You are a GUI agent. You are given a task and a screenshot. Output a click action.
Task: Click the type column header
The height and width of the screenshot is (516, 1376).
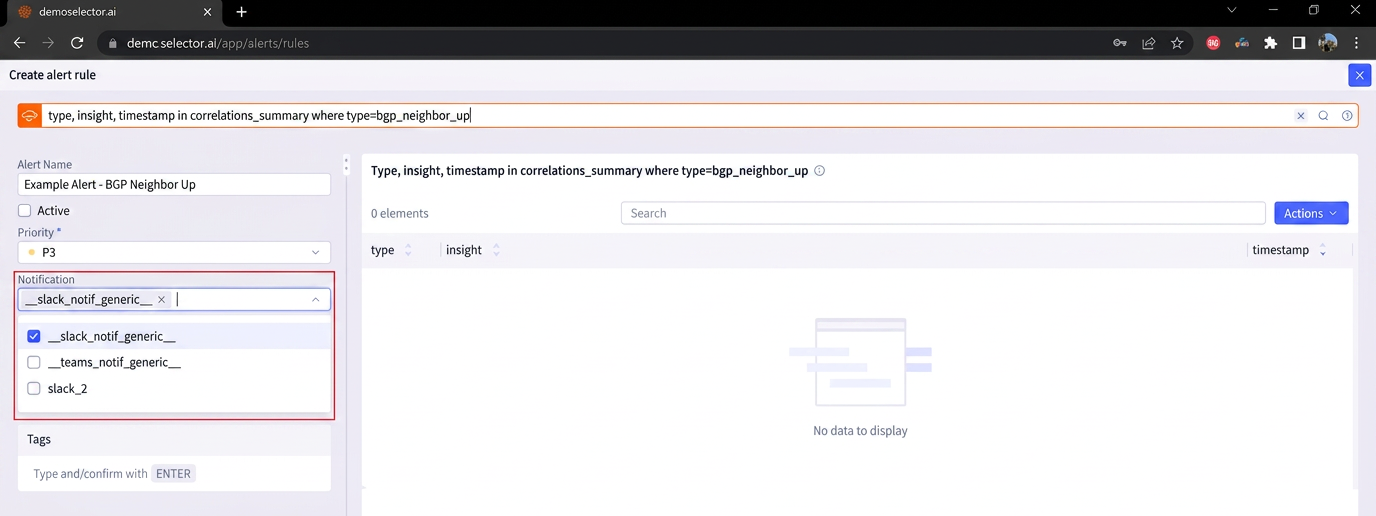click(x=383, y=250)
